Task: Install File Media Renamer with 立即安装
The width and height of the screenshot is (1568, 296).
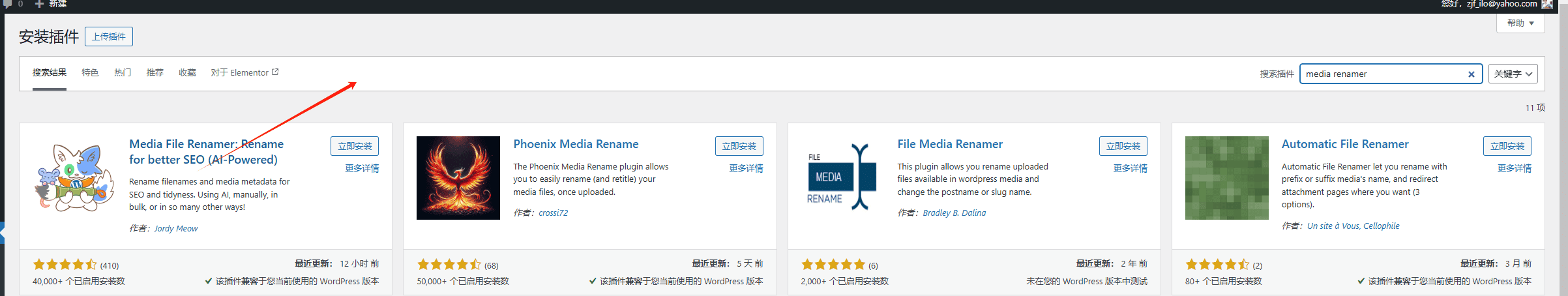Action: (x=1123, y=146)
